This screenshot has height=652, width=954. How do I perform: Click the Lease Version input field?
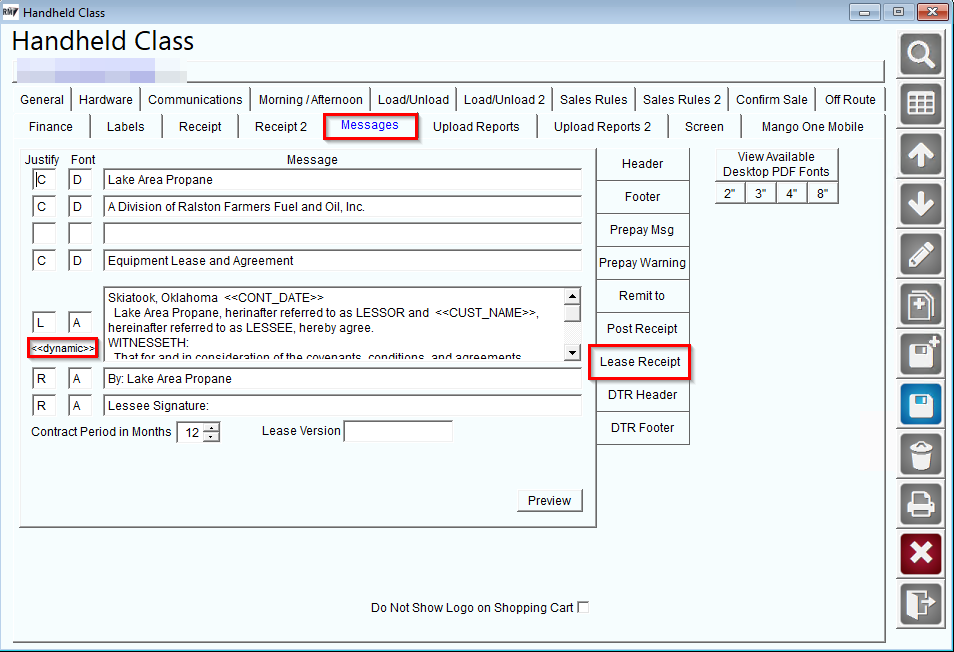[x=398, y=431]
